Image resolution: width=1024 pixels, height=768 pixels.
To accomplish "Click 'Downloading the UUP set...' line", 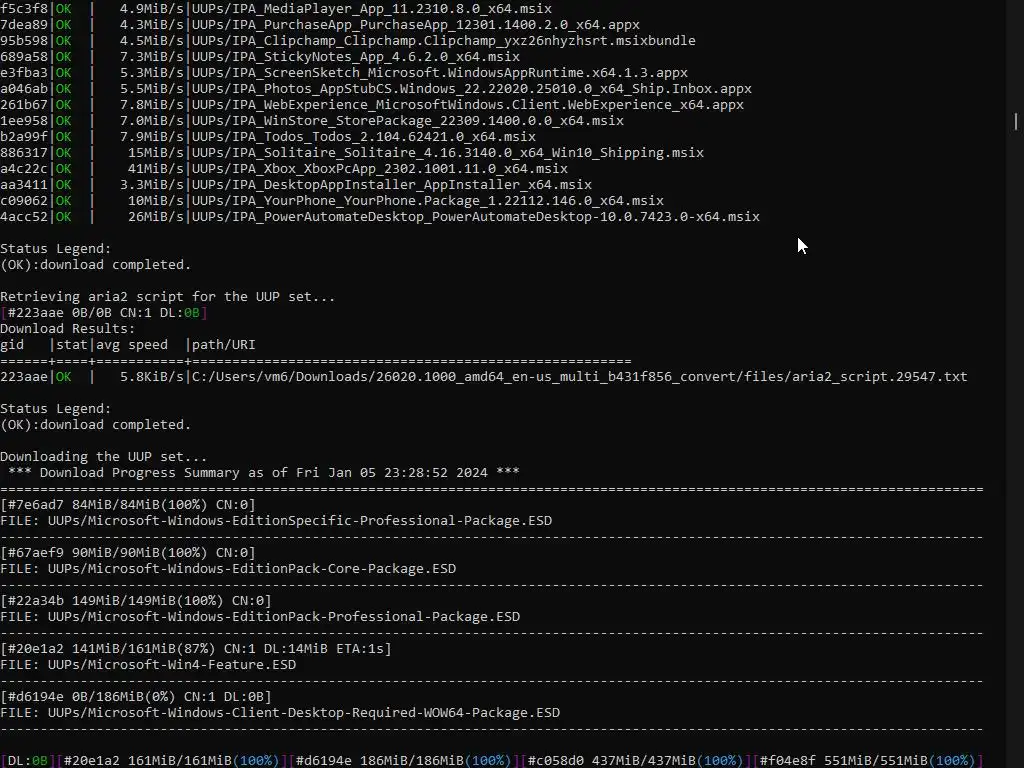I will pyautogui.click(x=103, y=456).
